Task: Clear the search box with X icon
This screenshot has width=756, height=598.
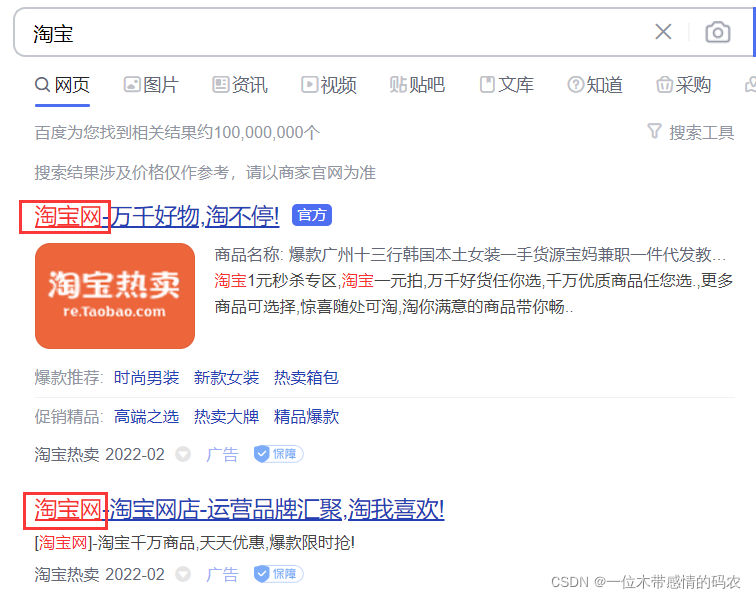Action: click(663, 32)
